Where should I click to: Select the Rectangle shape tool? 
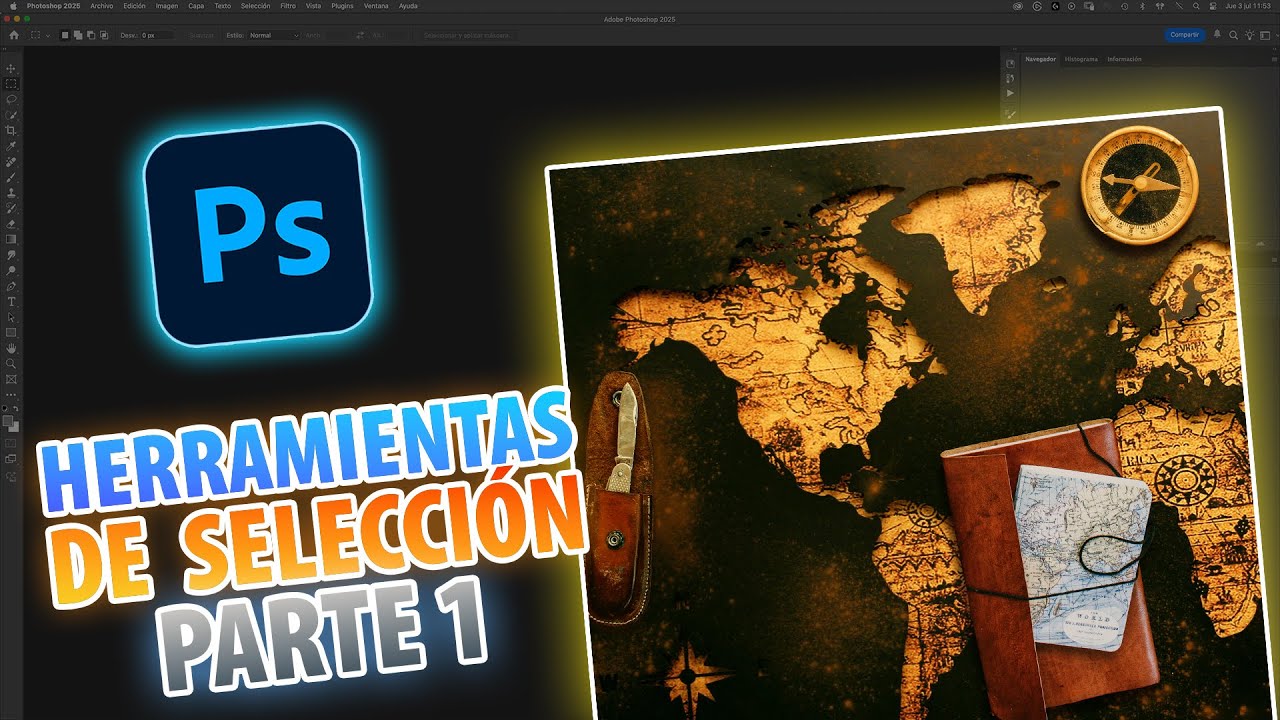[12, 332]
